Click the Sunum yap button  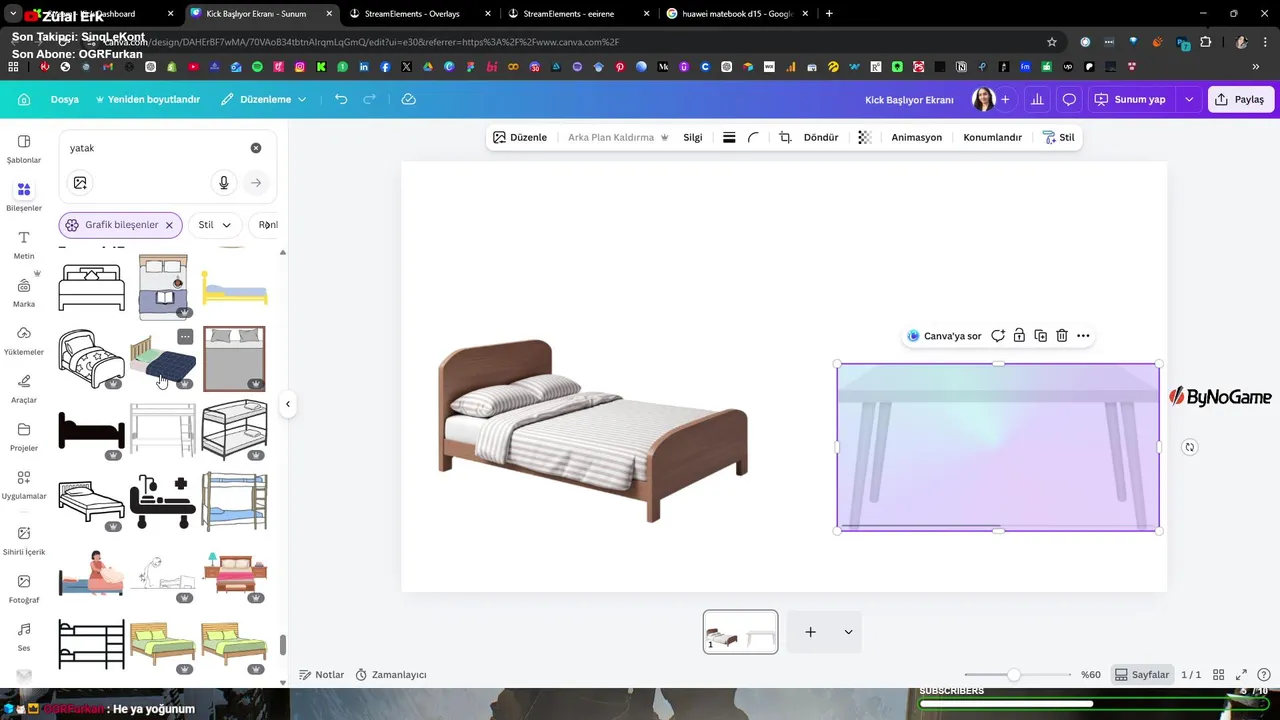coord(1130,100)
